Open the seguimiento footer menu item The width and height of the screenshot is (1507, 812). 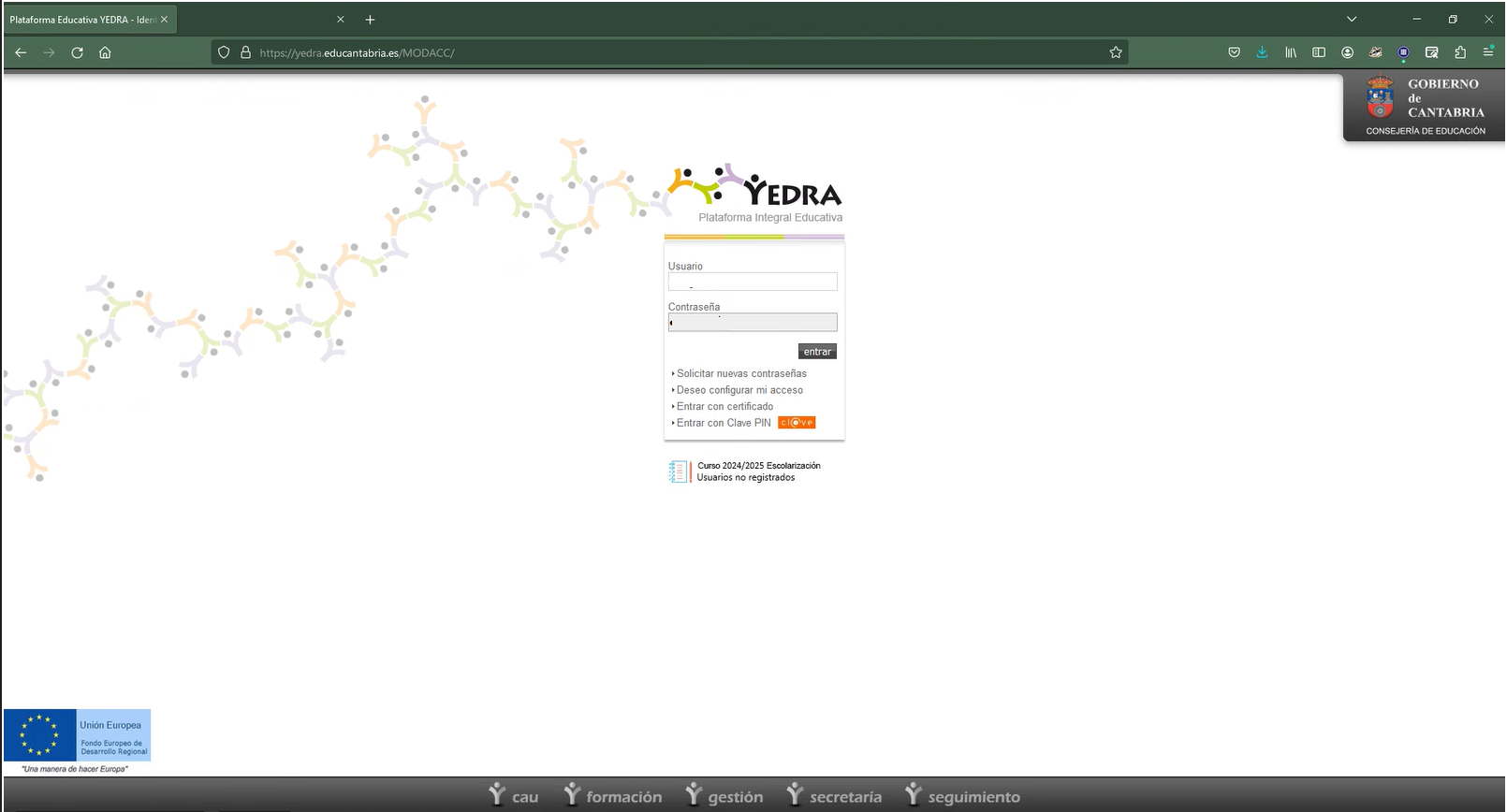[x=963, y=795]
